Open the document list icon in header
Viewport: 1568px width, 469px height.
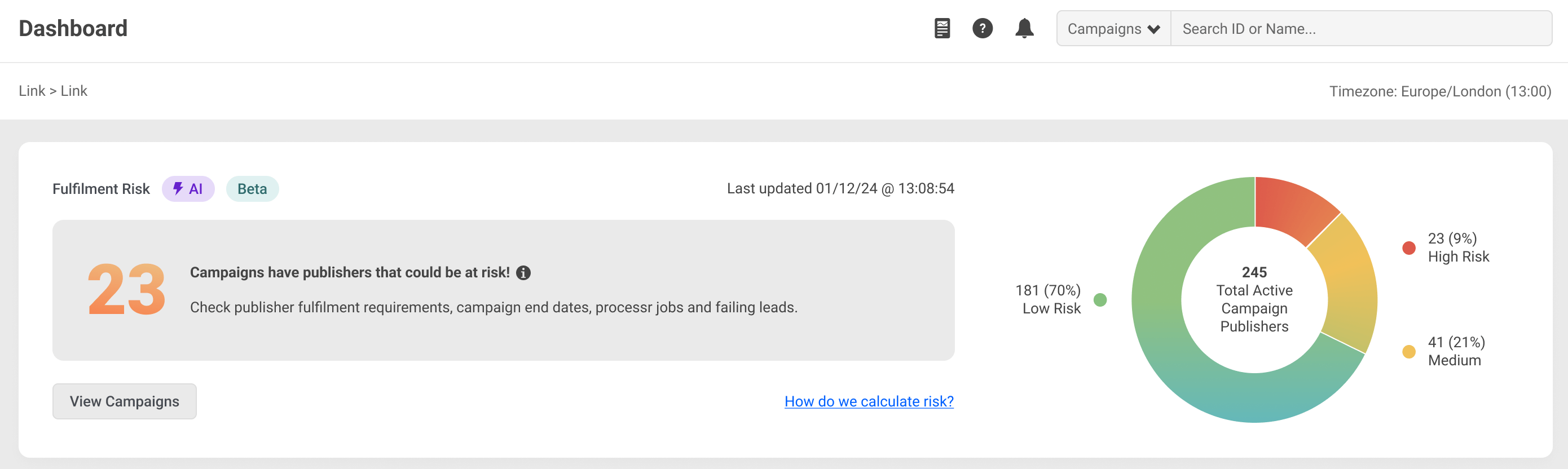pyautogui.click(x=942, y=28)
